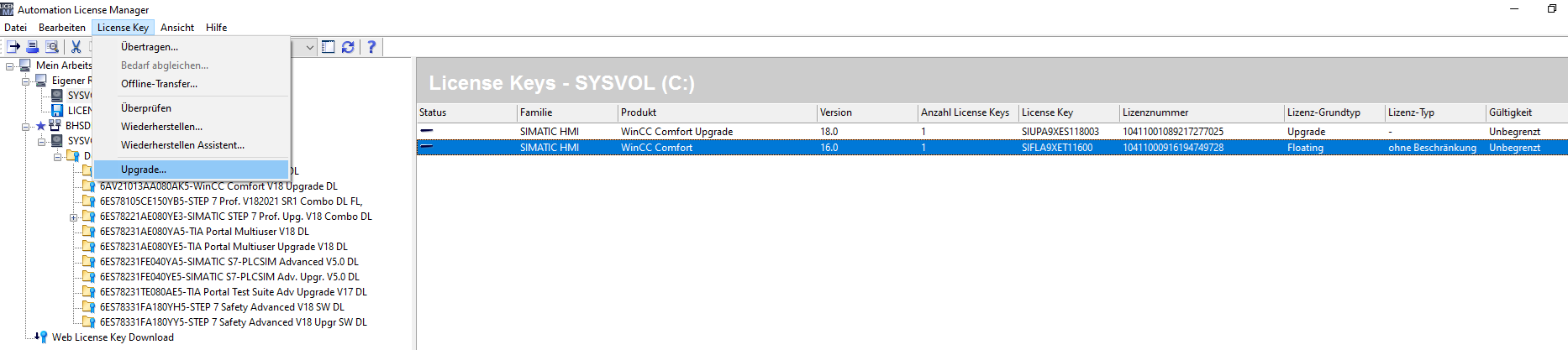Click the window pane toolbar icon left of refresh
The width and height of the screenshot is (1568, 350).
click(329, 47)
